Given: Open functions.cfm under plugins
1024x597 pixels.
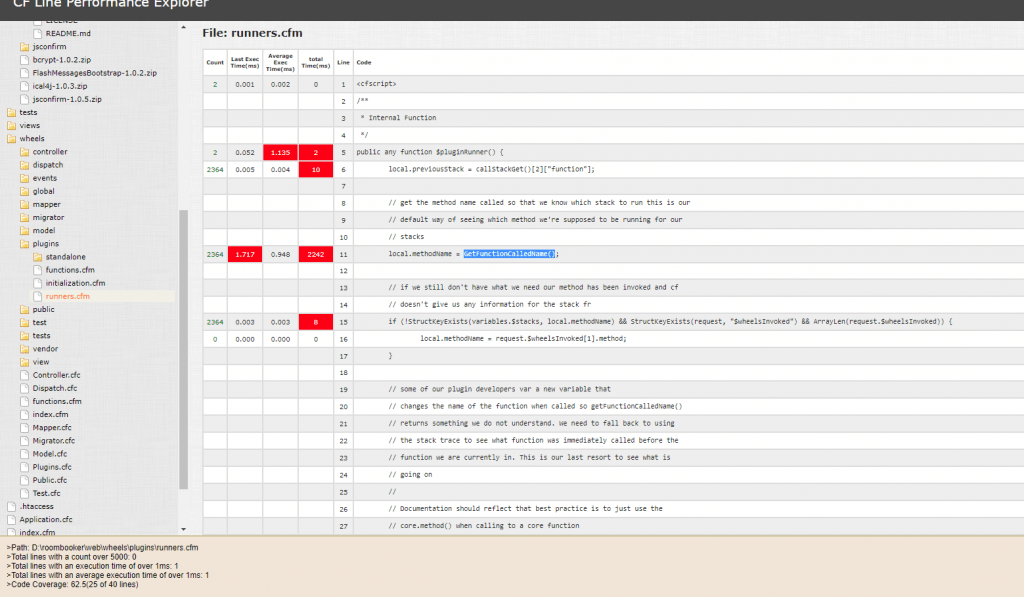Looking at the screenshot, I should 70,270.
